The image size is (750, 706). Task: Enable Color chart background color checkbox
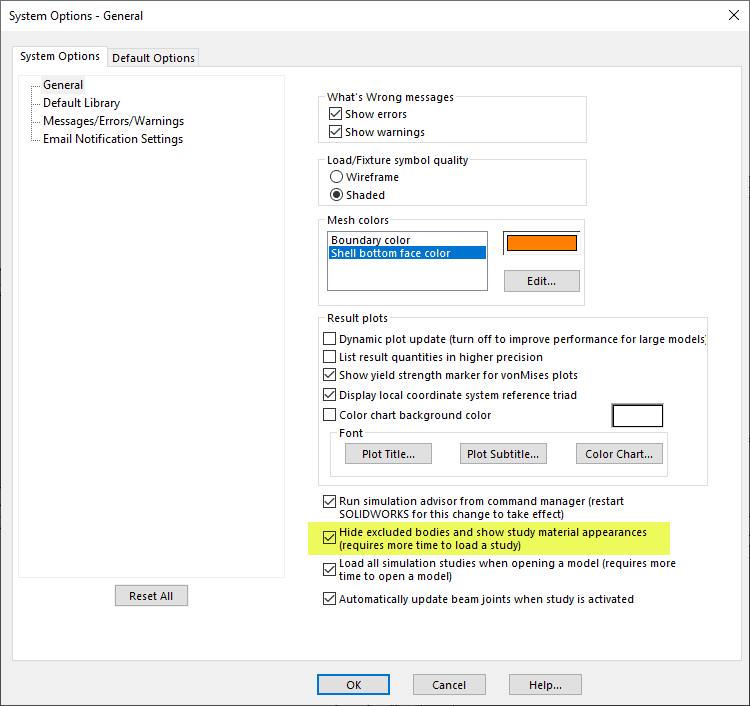(x=329, y=414)
